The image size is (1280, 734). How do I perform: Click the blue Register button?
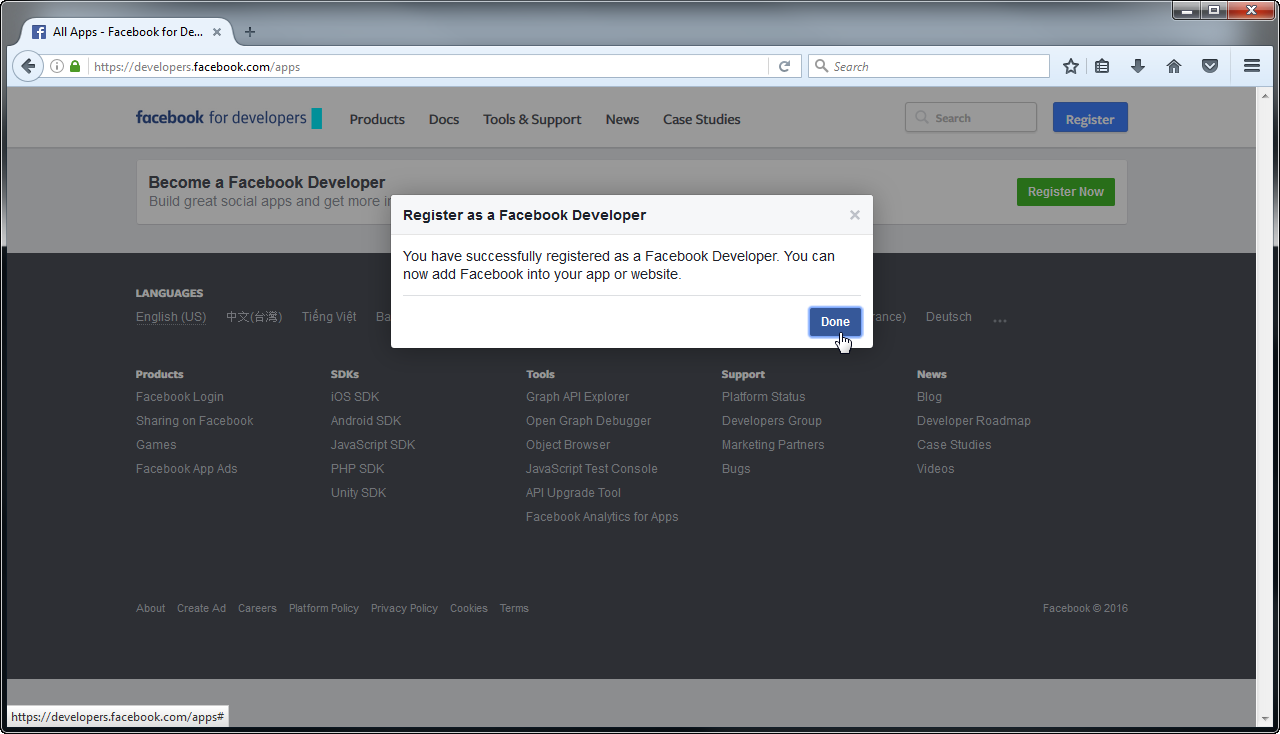click(x=1090, y=118)
